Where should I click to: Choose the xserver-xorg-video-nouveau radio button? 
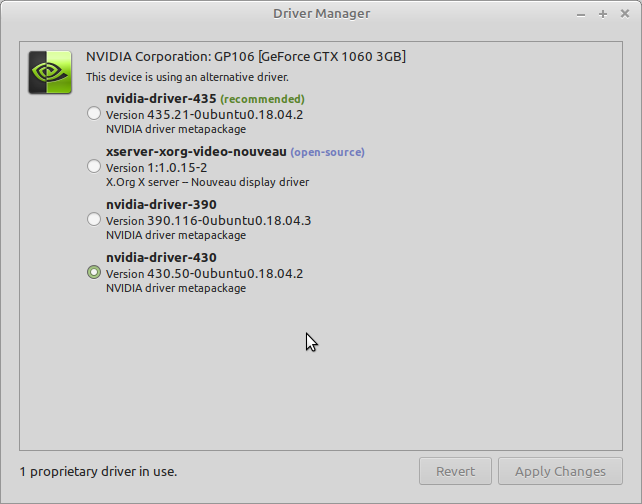[x=94, y=166]
